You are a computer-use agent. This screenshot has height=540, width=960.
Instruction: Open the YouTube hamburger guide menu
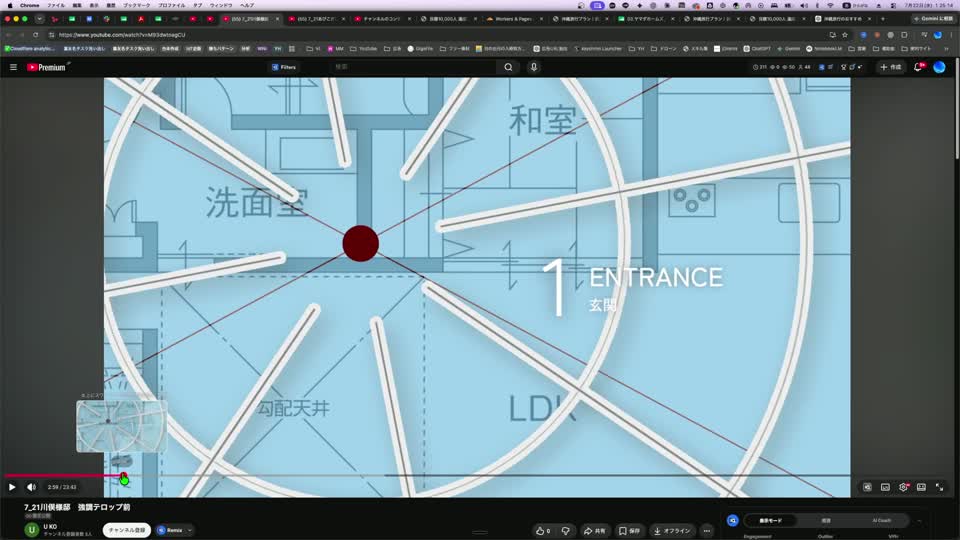tap(13, 67)
